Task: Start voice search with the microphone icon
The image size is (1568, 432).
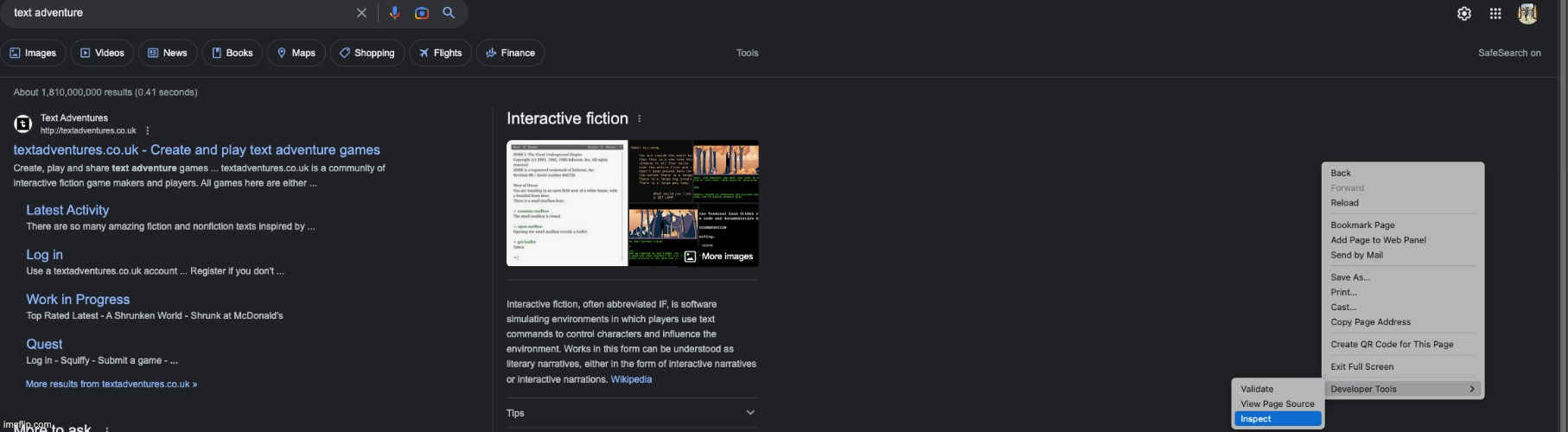Action: [x=394, y=13]
